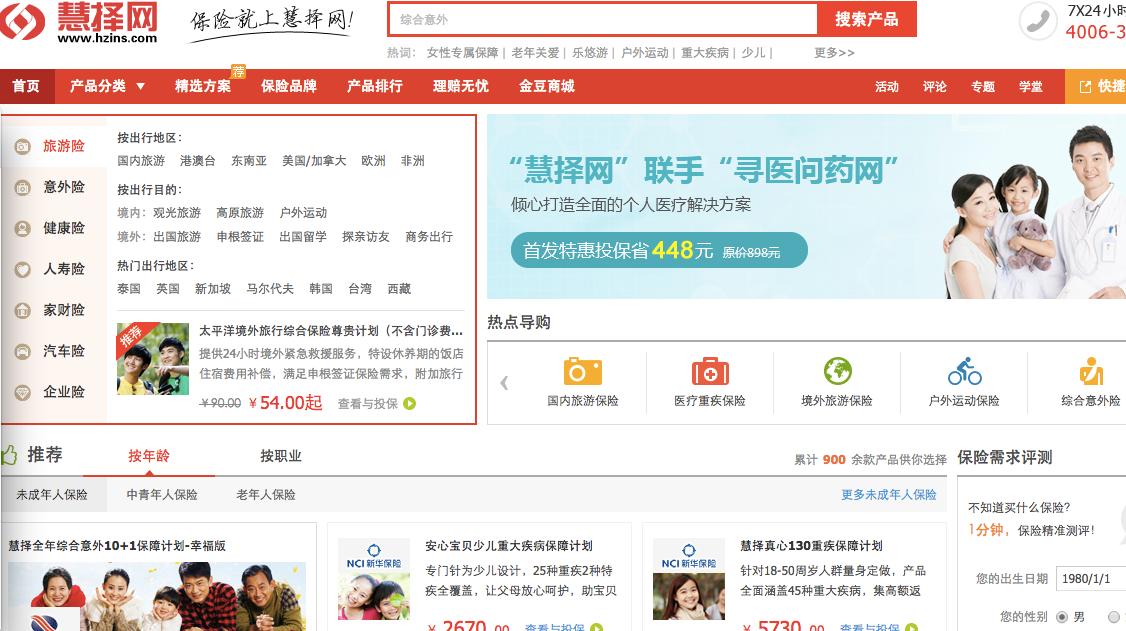The width and height of the screenshot is (1126, 631).
Task: Select the 健康险 category icon
Action: 23,228
